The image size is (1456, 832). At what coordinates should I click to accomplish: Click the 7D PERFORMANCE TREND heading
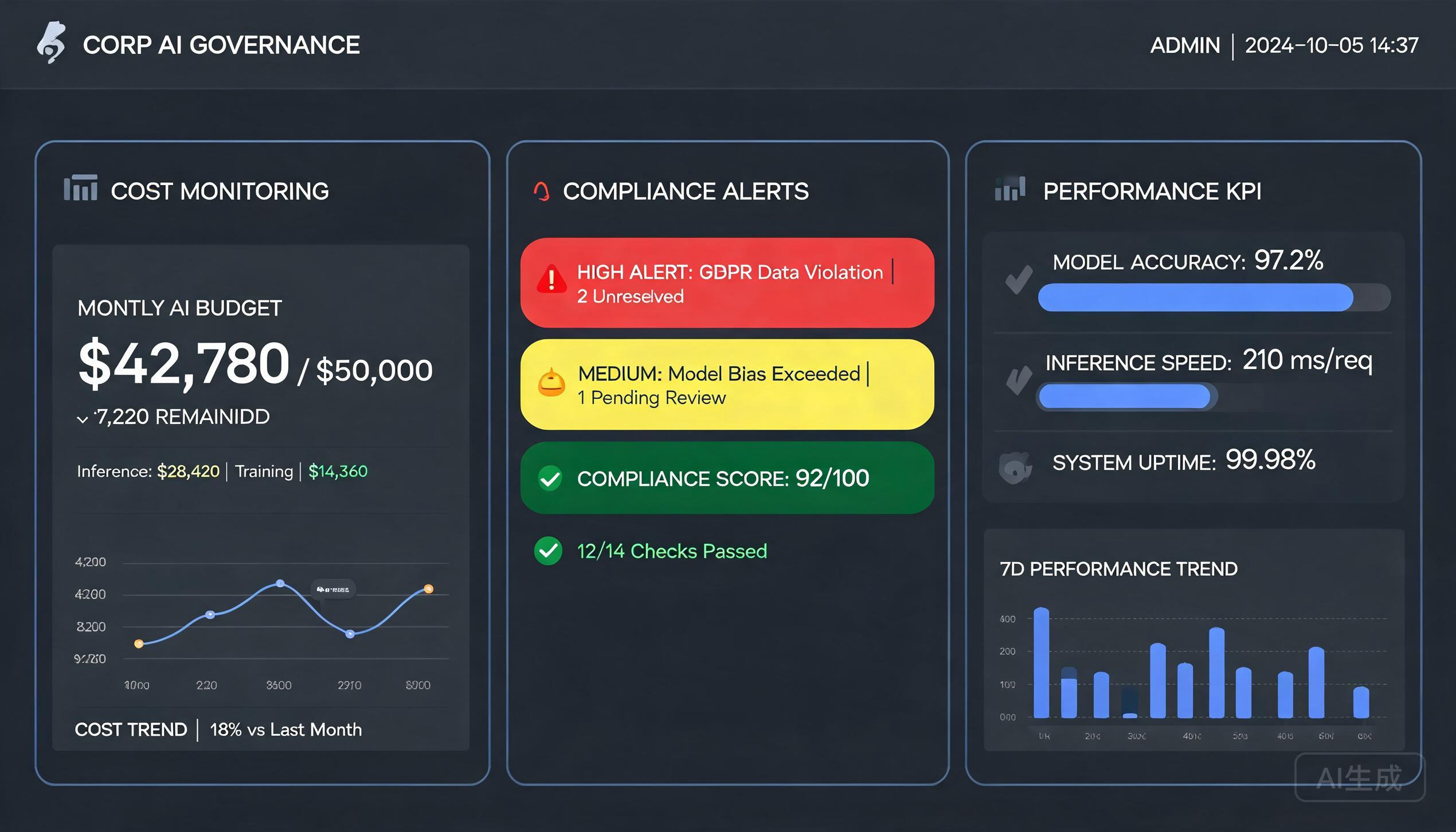pyautogui.click(x=1118, y=569)
